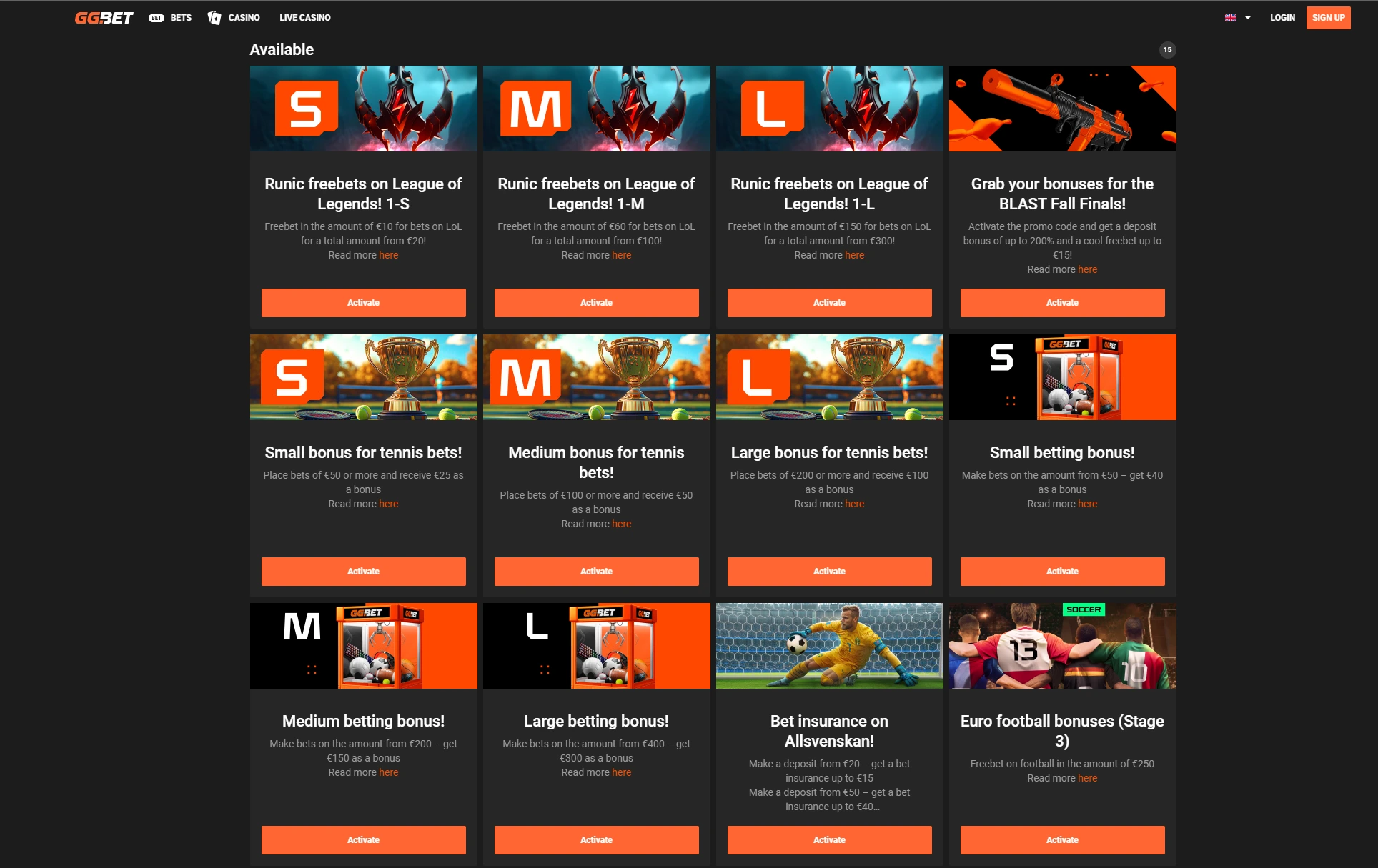The width and height of the screenshot is (1378, 868).
Task: Activate Runic freebets 1-L bonus
Action: point(830,303)
